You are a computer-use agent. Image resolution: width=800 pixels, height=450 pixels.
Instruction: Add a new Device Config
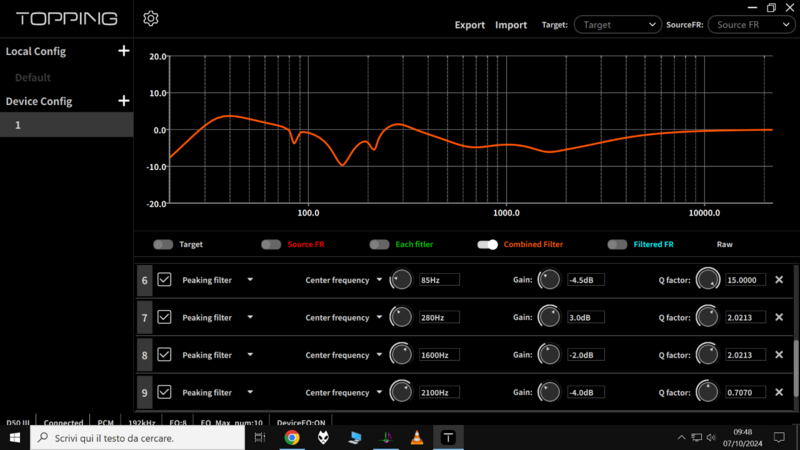(x=124, y=101)
